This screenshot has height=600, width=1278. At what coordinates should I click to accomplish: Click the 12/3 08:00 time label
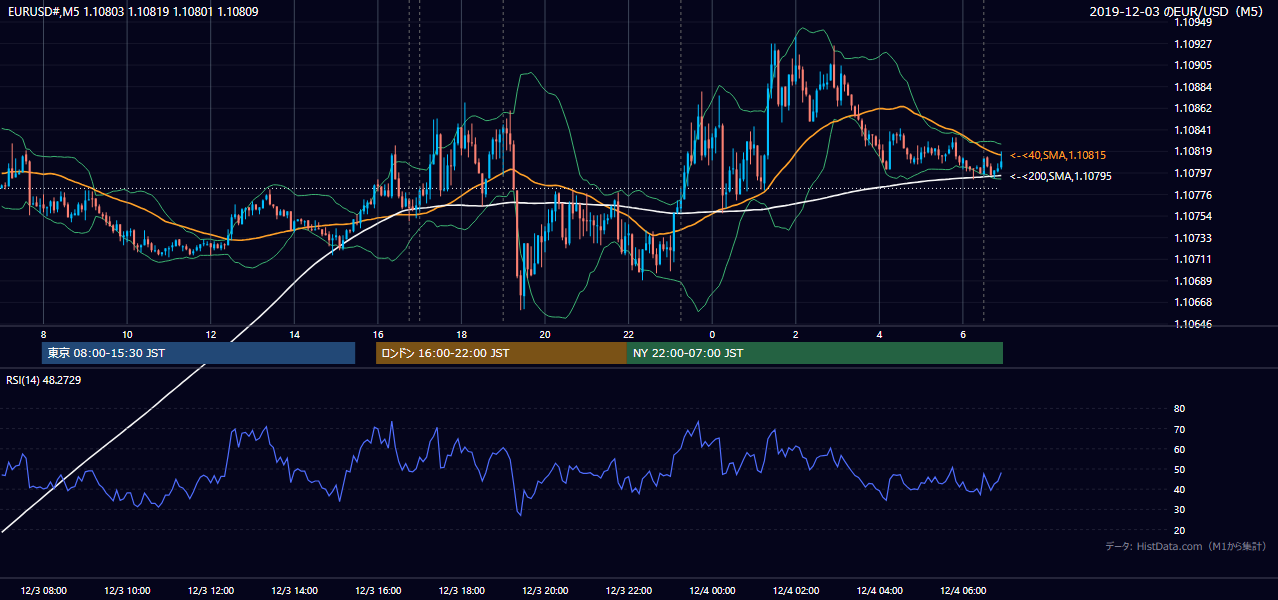click(43, 590)
